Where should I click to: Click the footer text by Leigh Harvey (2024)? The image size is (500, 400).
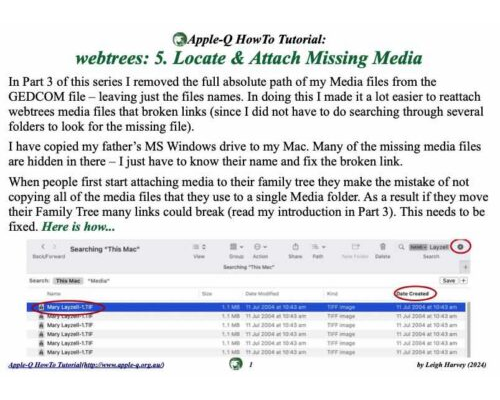(451, 365)
